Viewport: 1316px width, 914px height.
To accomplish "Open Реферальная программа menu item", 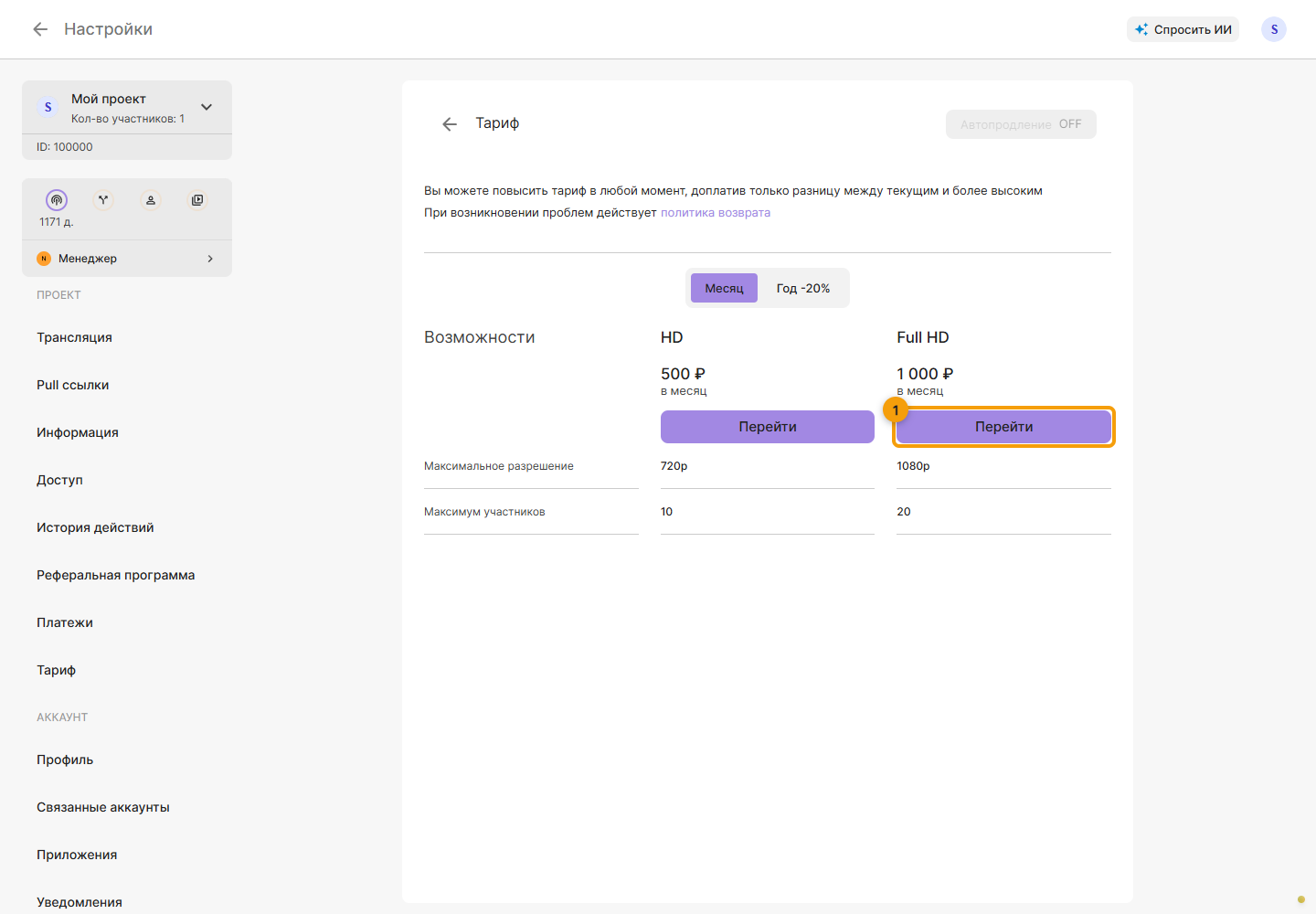I will [115, 575].
